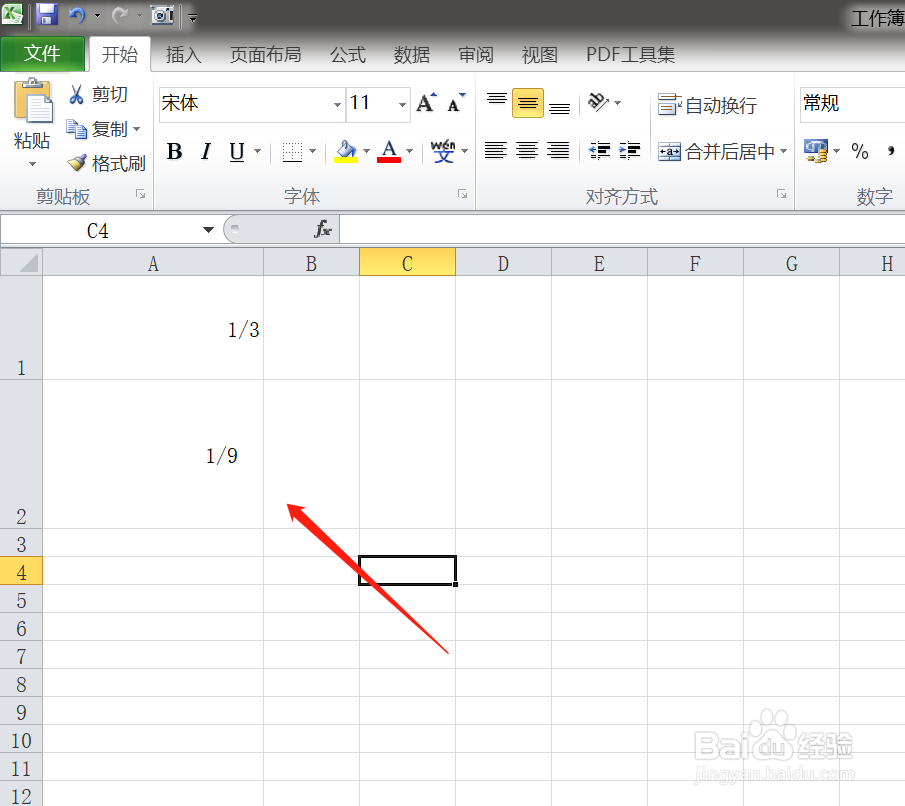This screenshot has width=905, height=806.
Task: Expand the 粘贴 paste options arrow
Action: pyautogui.click(x=32, y=164)
